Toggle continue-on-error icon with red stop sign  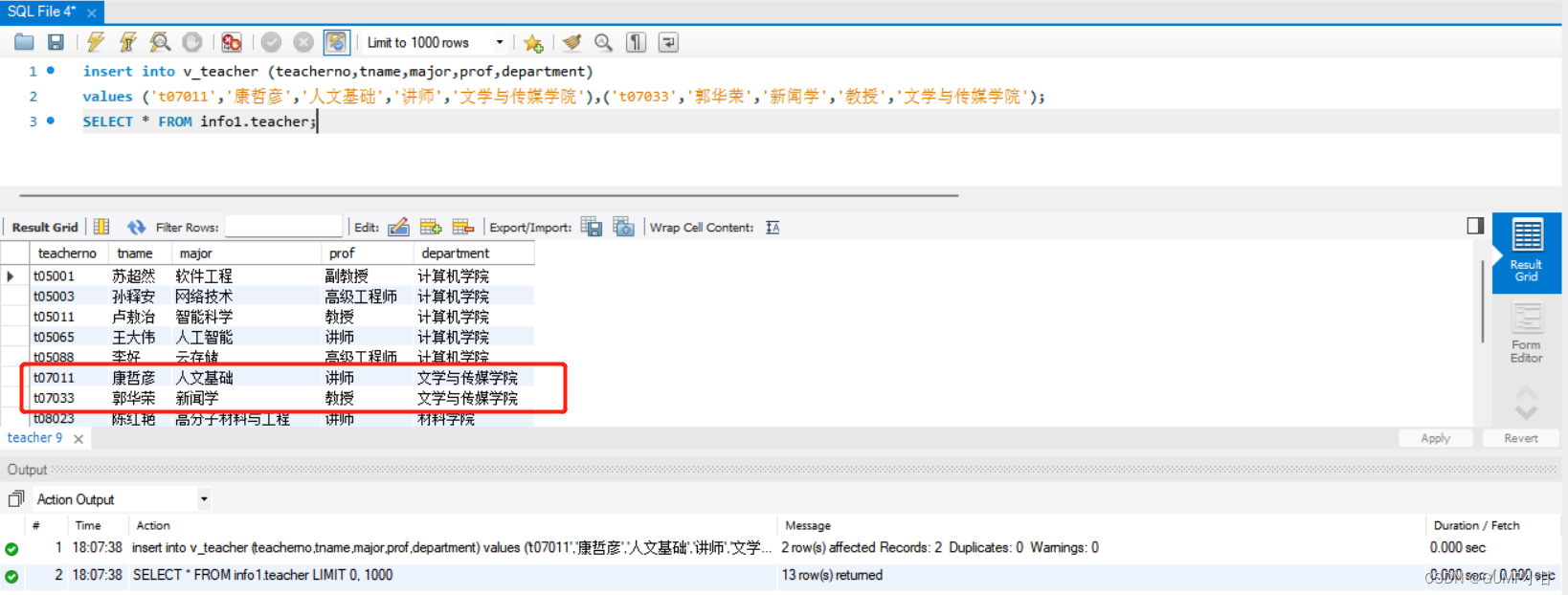[x=232, y=42]
